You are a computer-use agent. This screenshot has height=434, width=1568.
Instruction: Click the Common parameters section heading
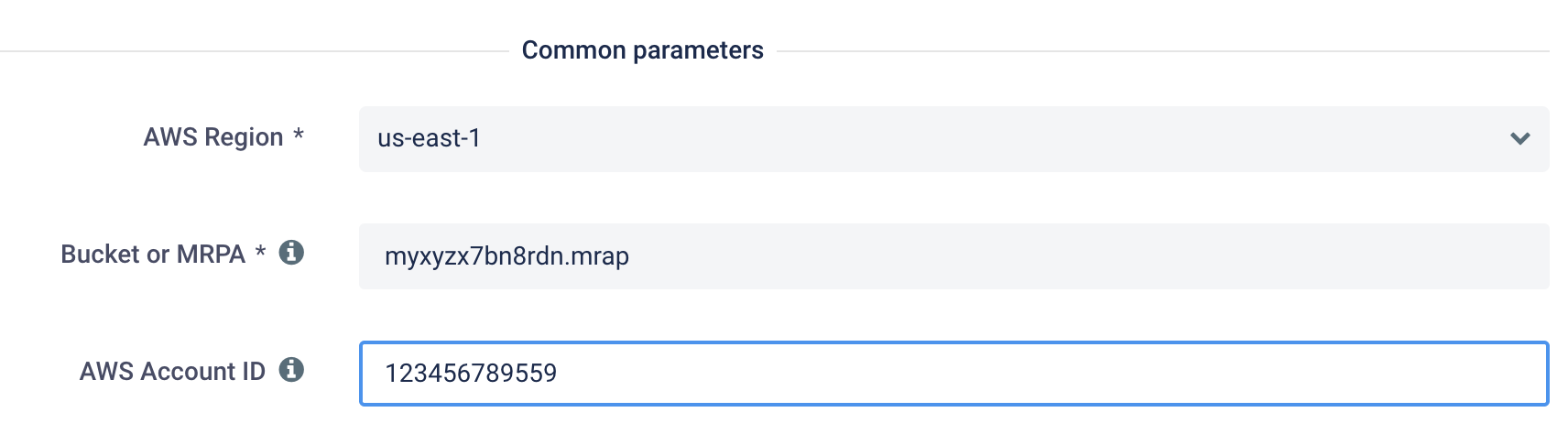642,50
